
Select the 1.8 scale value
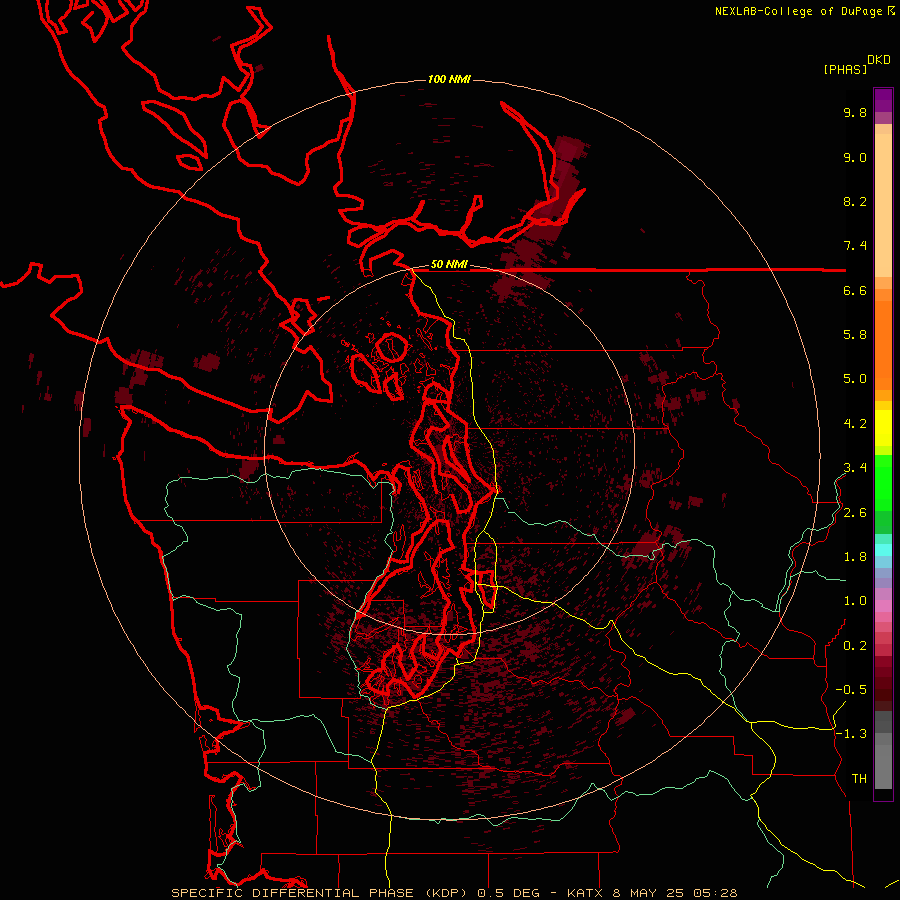(855, 557)
